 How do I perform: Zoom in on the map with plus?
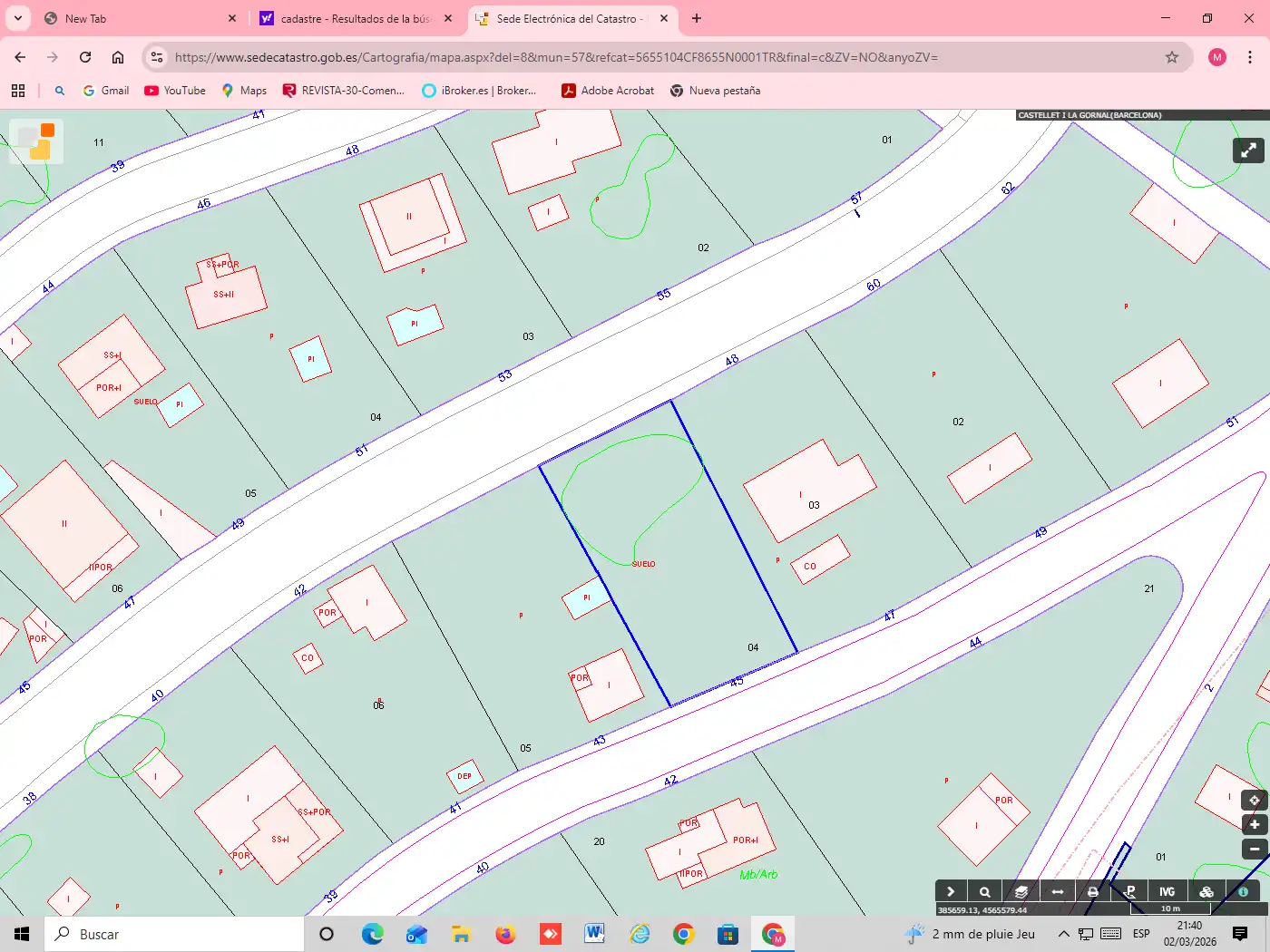[1254, 825]
